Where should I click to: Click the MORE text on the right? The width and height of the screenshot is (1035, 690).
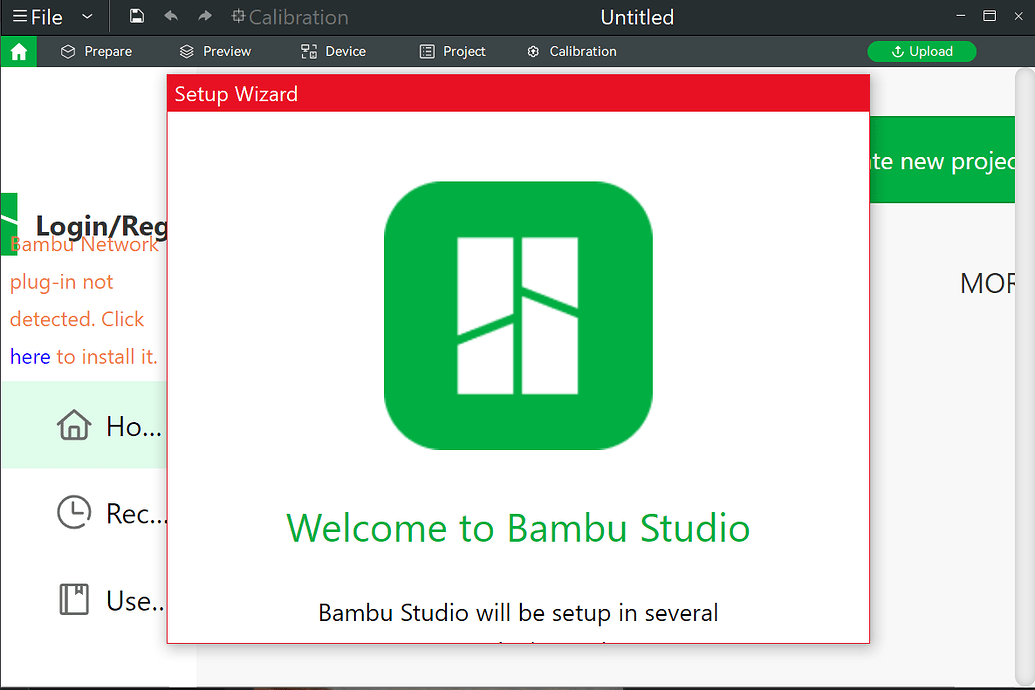pos(987,284)
